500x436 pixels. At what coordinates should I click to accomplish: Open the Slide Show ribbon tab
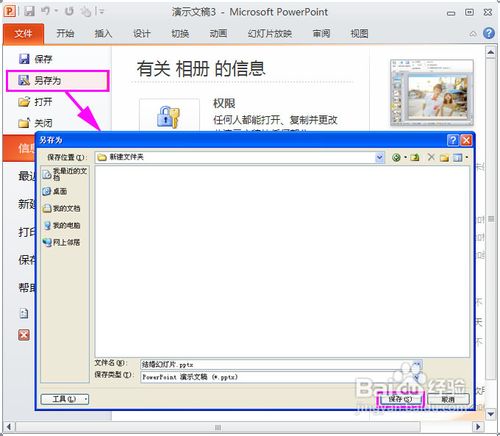click(270, 33)
